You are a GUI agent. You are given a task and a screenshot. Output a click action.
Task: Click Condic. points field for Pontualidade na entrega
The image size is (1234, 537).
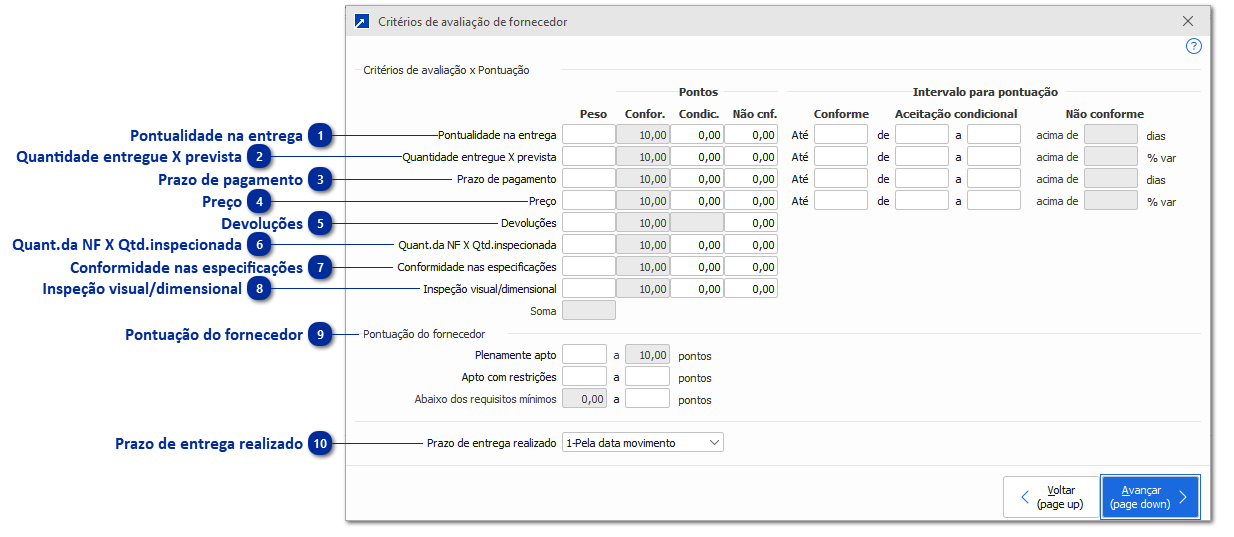(x=697, y=134)
